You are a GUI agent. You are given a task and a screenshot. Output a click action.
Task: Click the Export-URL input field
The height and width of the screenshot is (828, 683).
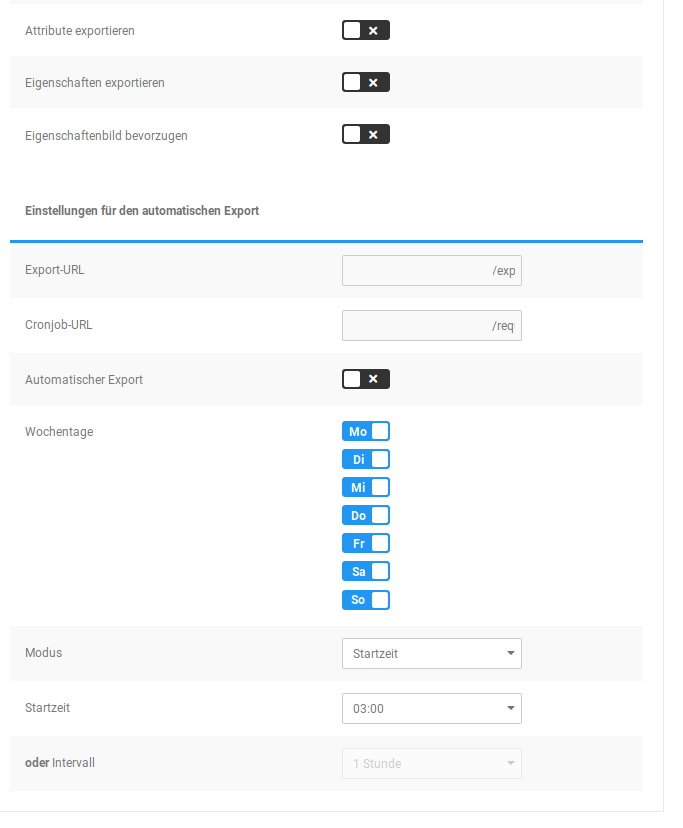(x=431, y=271)
